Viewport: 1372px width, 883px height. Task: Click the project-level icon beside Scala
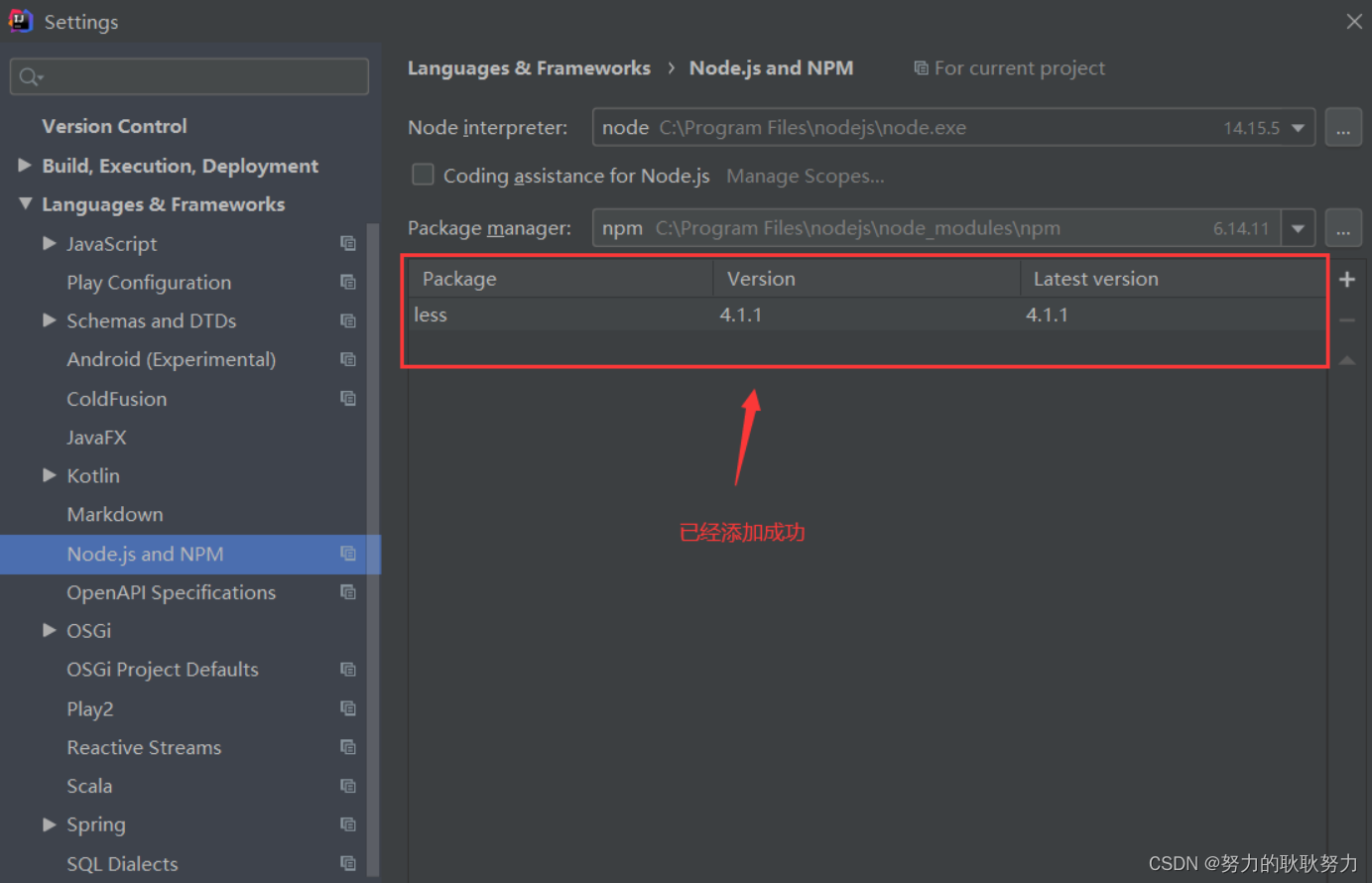347,786
